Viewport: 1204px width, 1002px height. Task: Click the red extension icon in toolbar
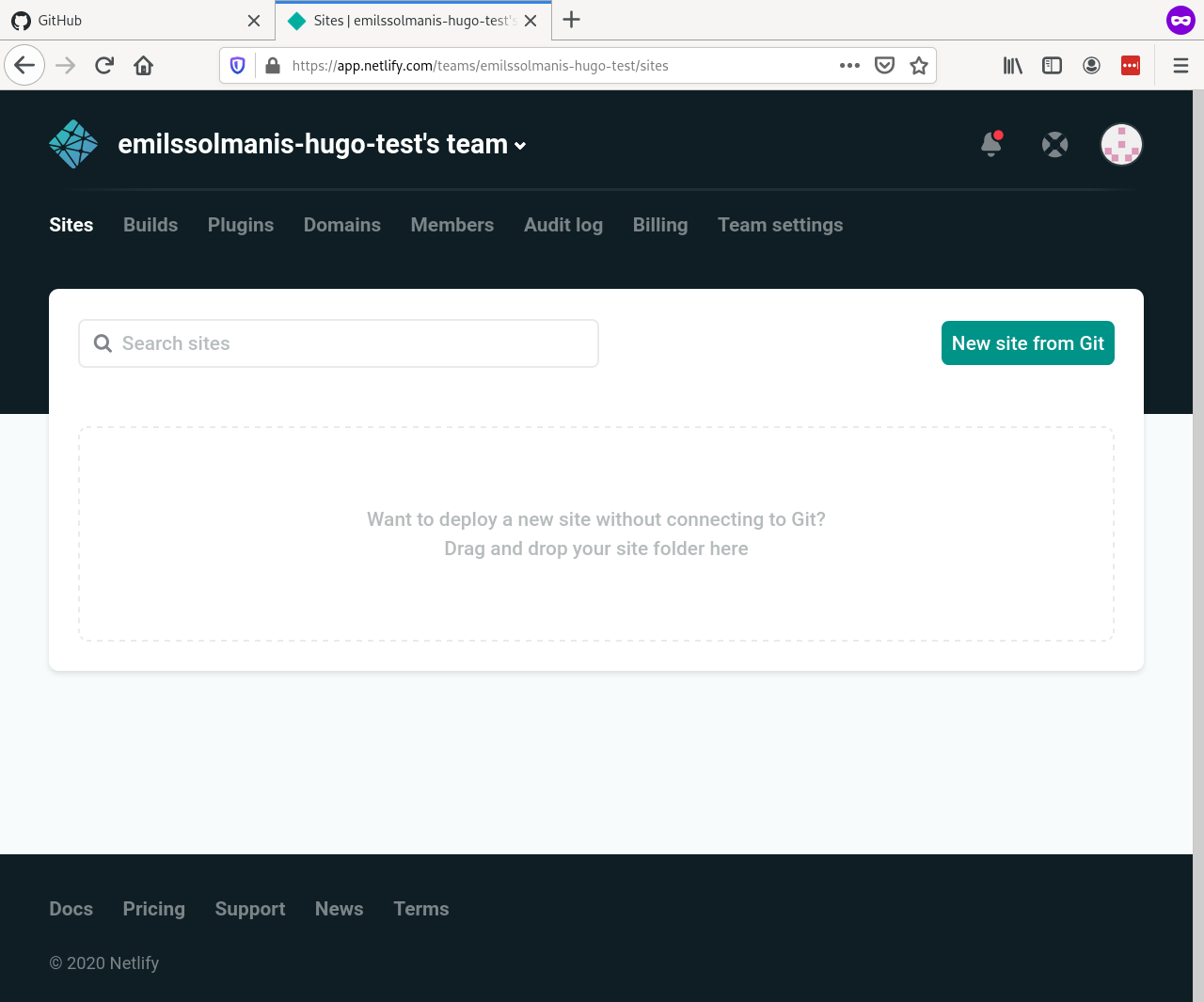click(x=1131, y=65)
